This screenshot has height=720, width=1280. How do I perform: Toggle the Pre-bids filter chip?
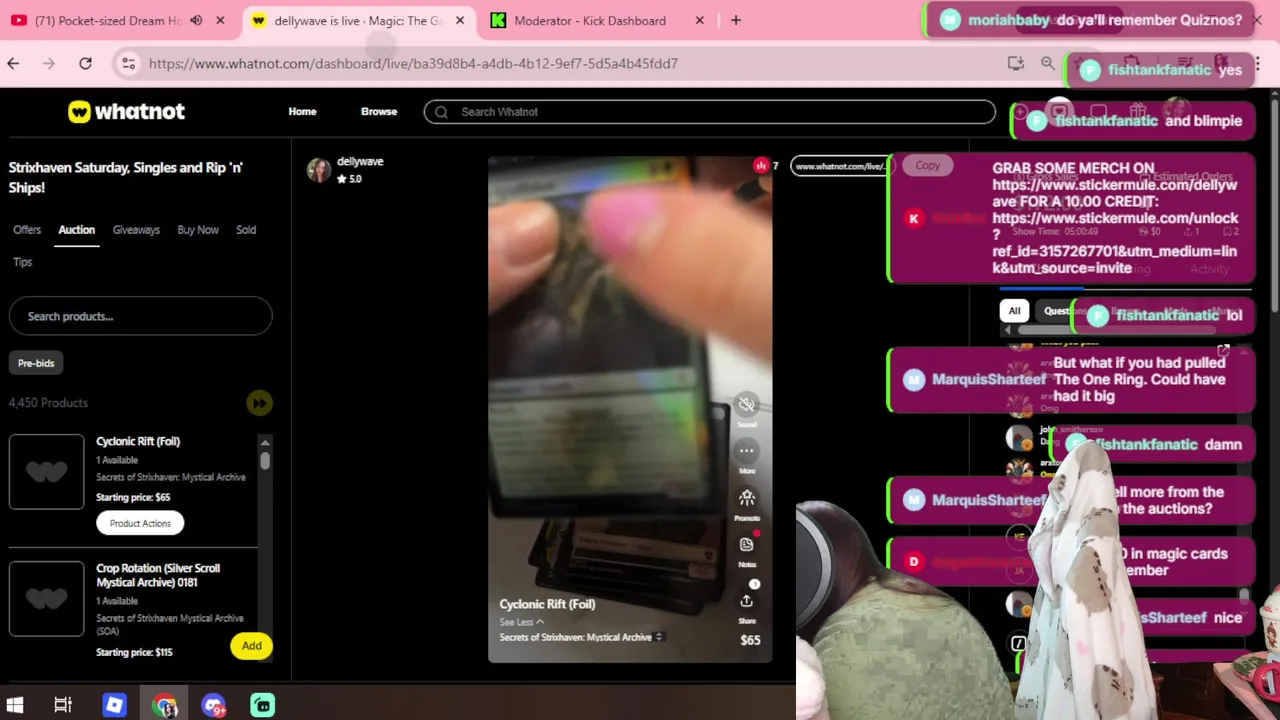tap(36, 363)
